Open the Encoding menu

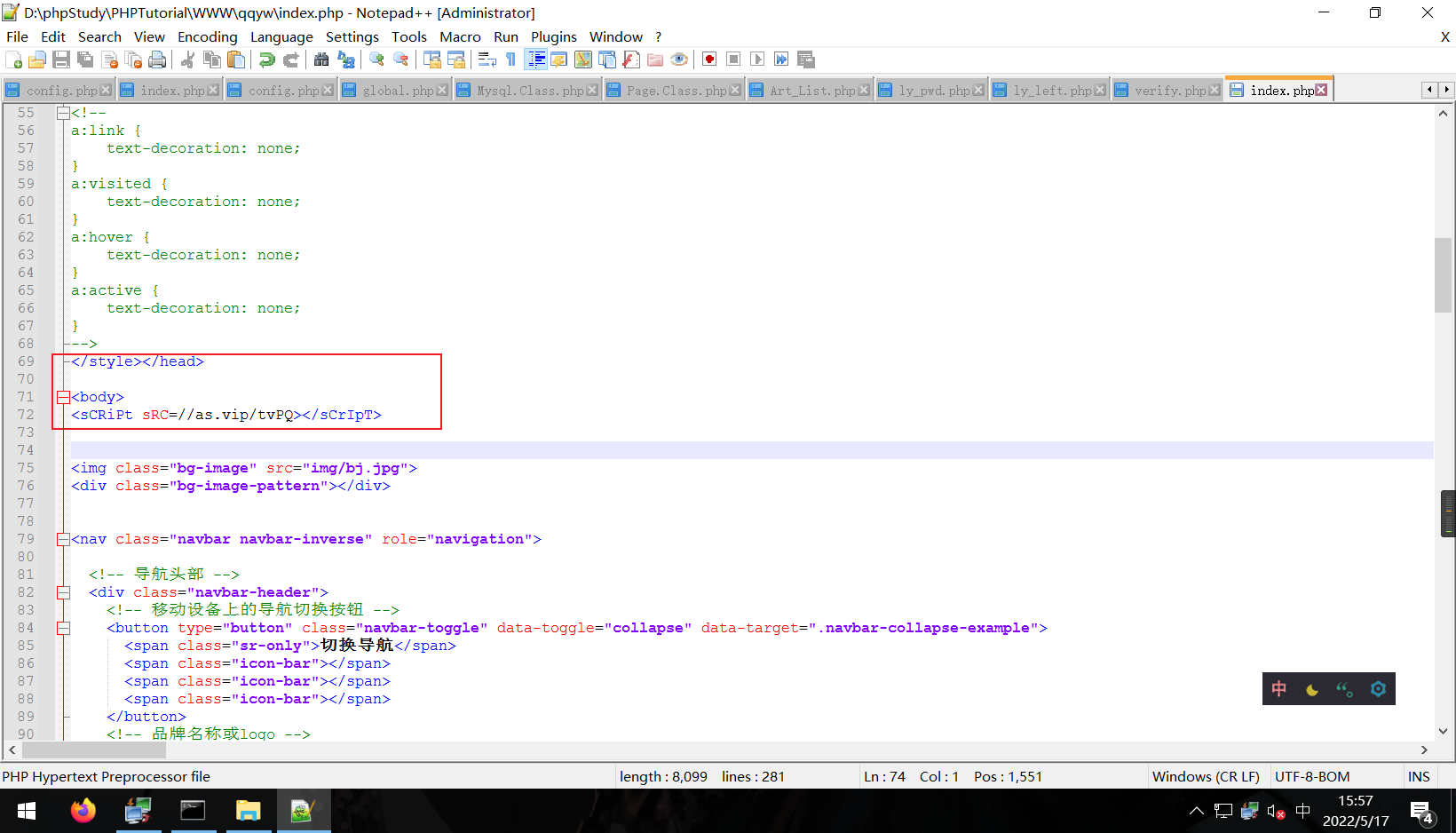click(x=207, y=36)
